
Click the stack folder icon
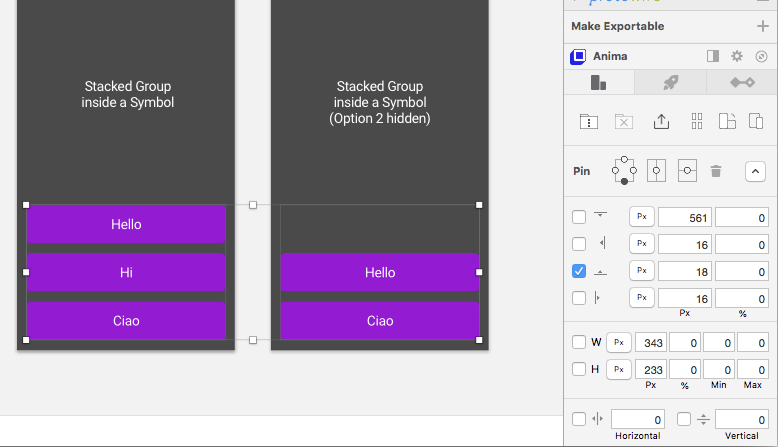click(589, 122)
